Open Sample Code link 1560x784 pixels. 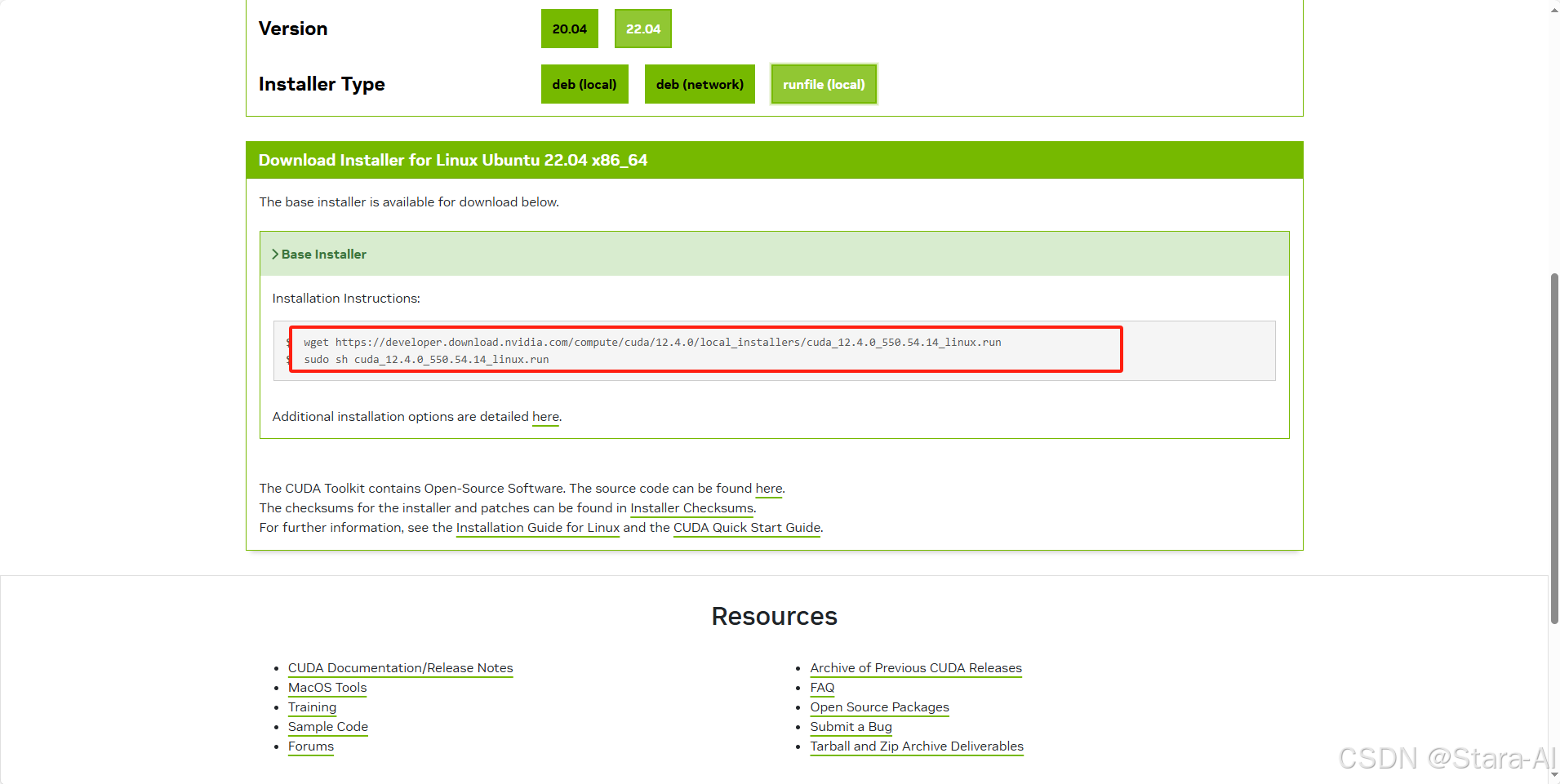[328, 727]
